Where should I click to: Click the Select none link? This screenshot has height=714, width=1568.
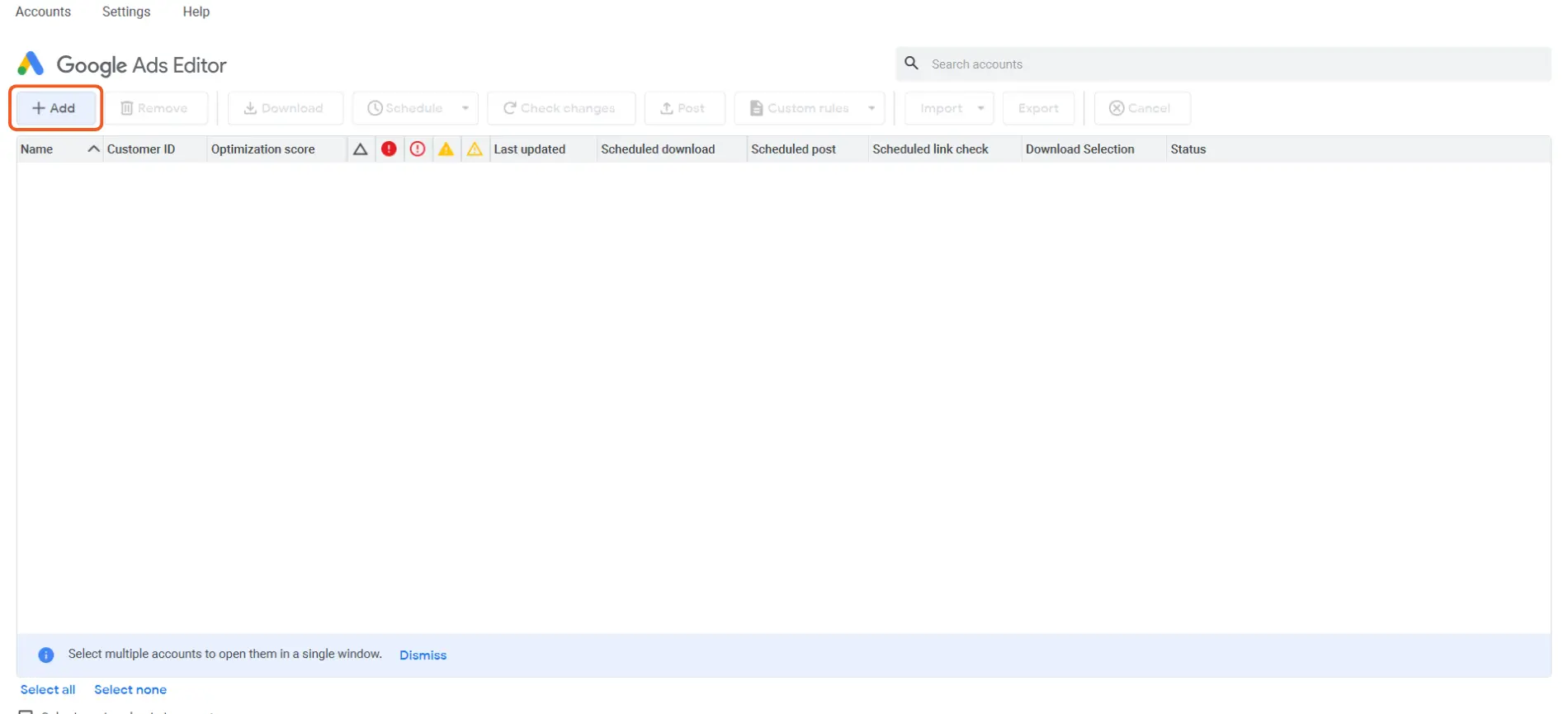pyautogui.click(x=130, y=690)
